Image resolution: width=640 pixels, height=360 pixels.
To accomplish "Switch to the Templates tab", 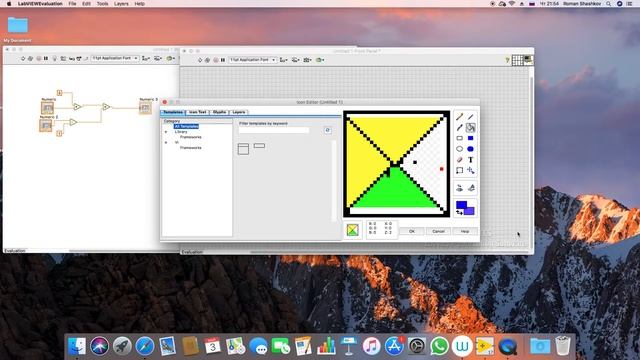I will (x=173, y=112).
